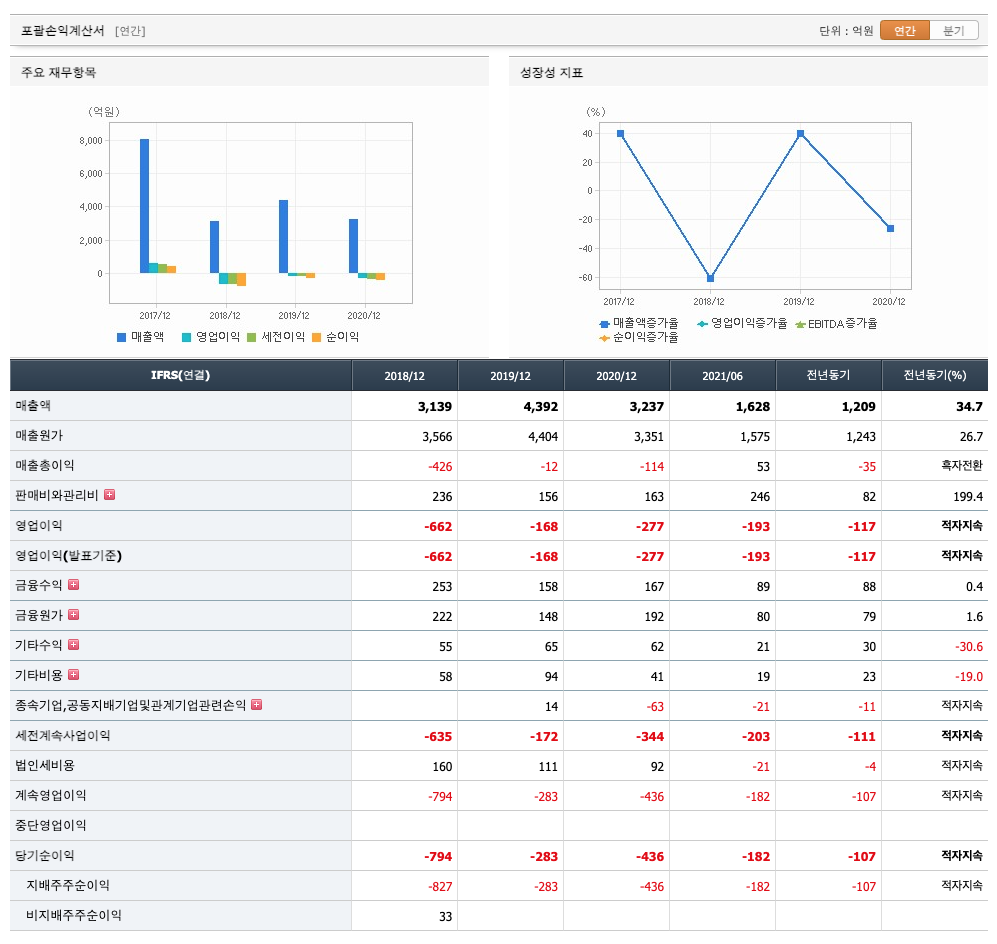Click the 포괄손익계산서 section title
Viewport: 997px width, 944px height.
(x=62, y=31)
